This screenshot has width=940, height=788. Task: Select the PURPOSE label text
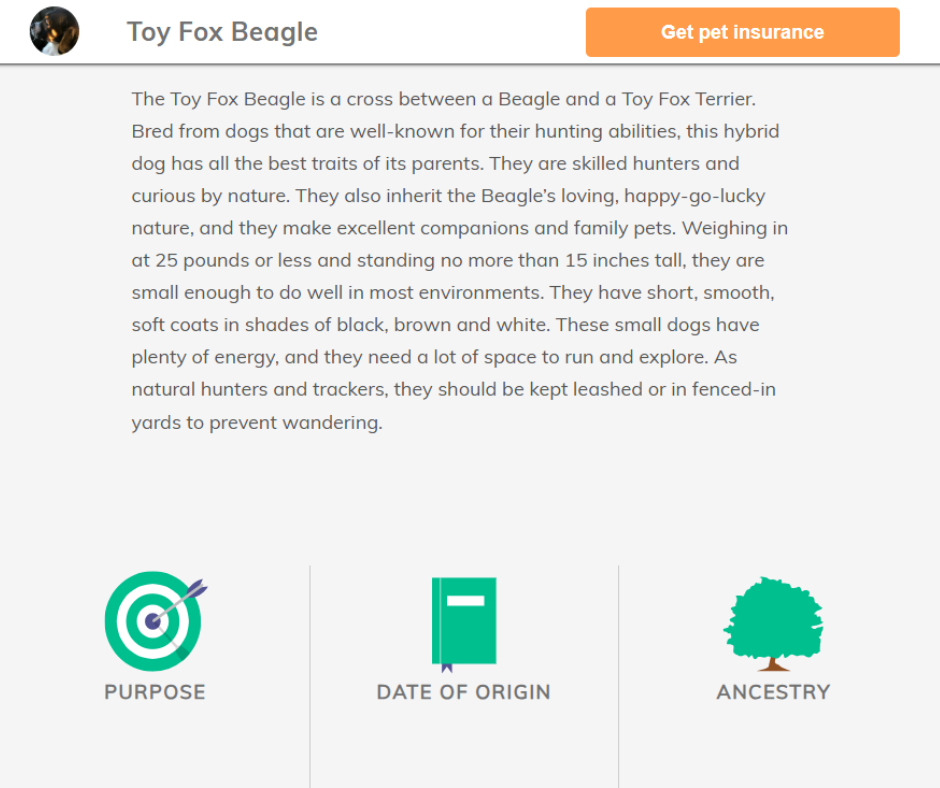(155, 692)
